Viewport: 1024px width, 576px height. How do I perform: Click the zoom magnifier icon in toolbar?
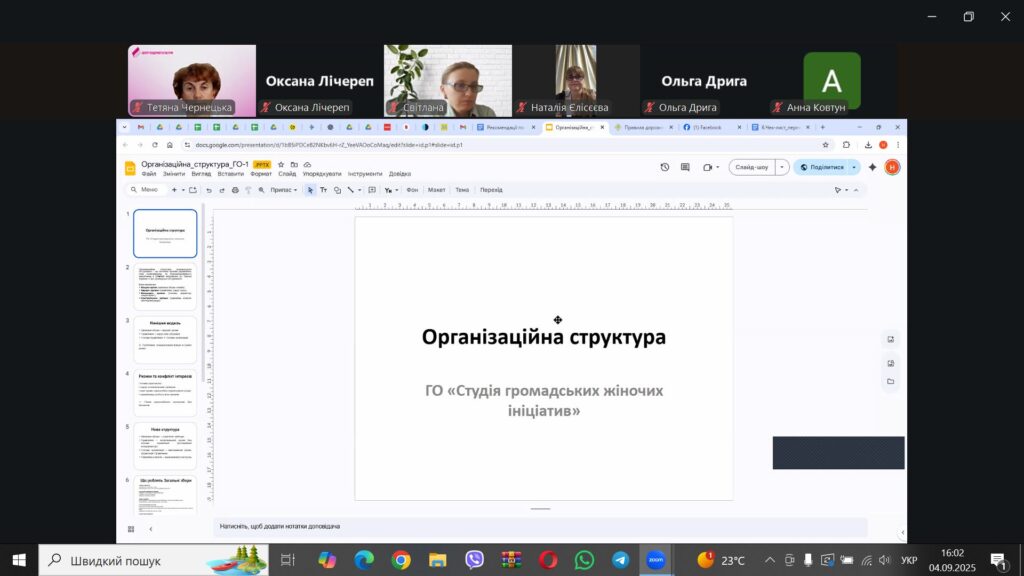click(x=261, y=190)
